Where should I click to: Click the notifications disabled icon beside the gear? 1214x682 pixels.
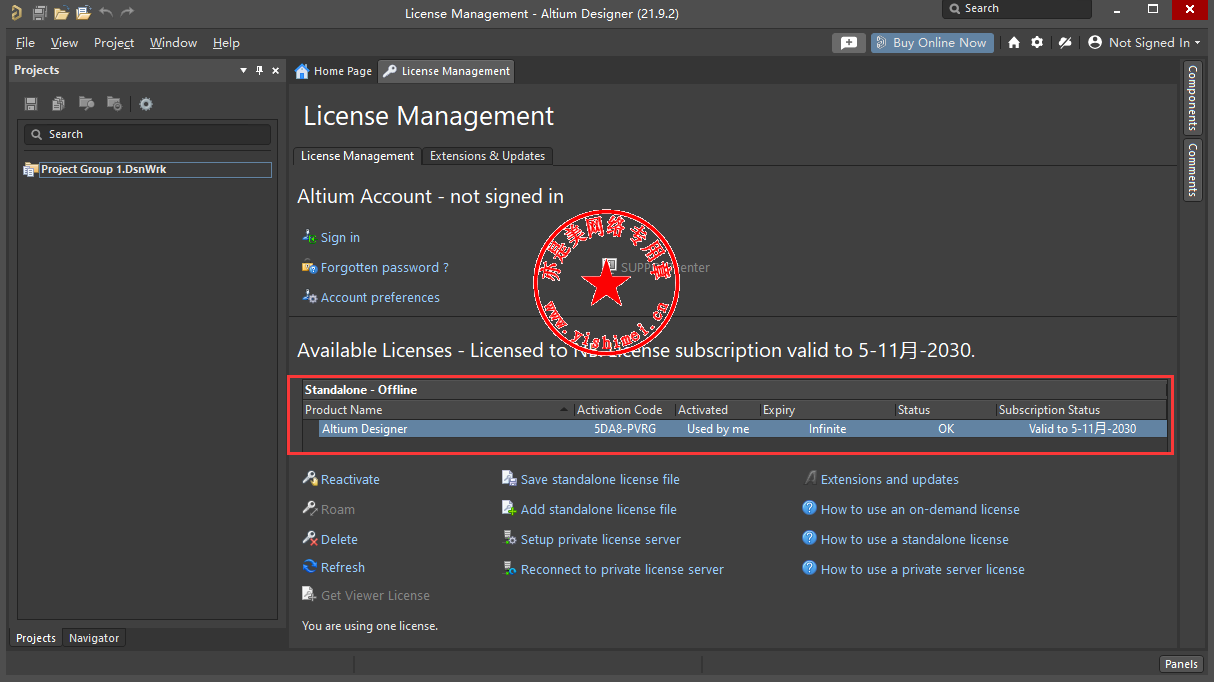pos(1065,43)
